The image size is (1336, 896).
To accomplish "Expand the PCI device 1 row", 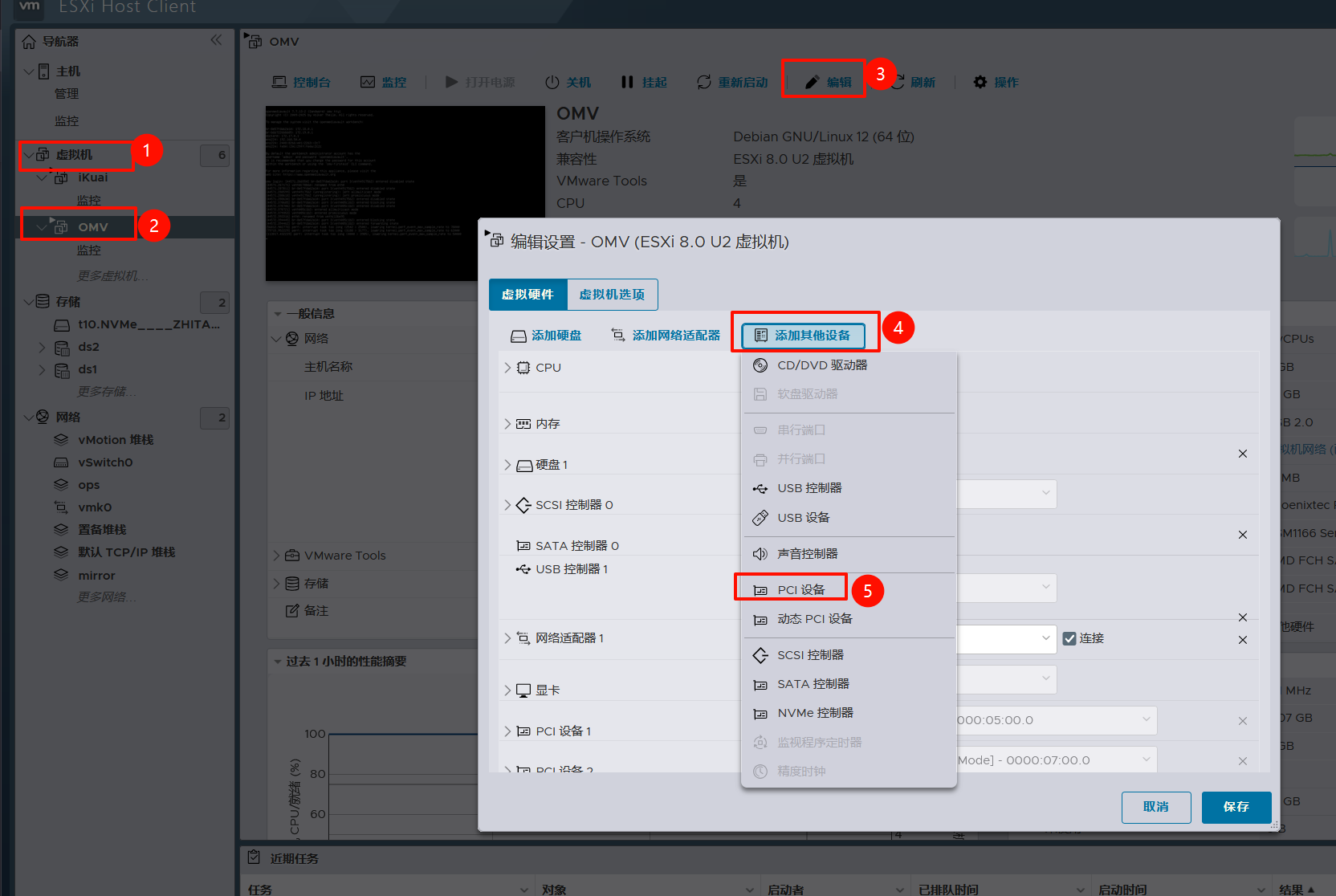I will pos(507,731).
